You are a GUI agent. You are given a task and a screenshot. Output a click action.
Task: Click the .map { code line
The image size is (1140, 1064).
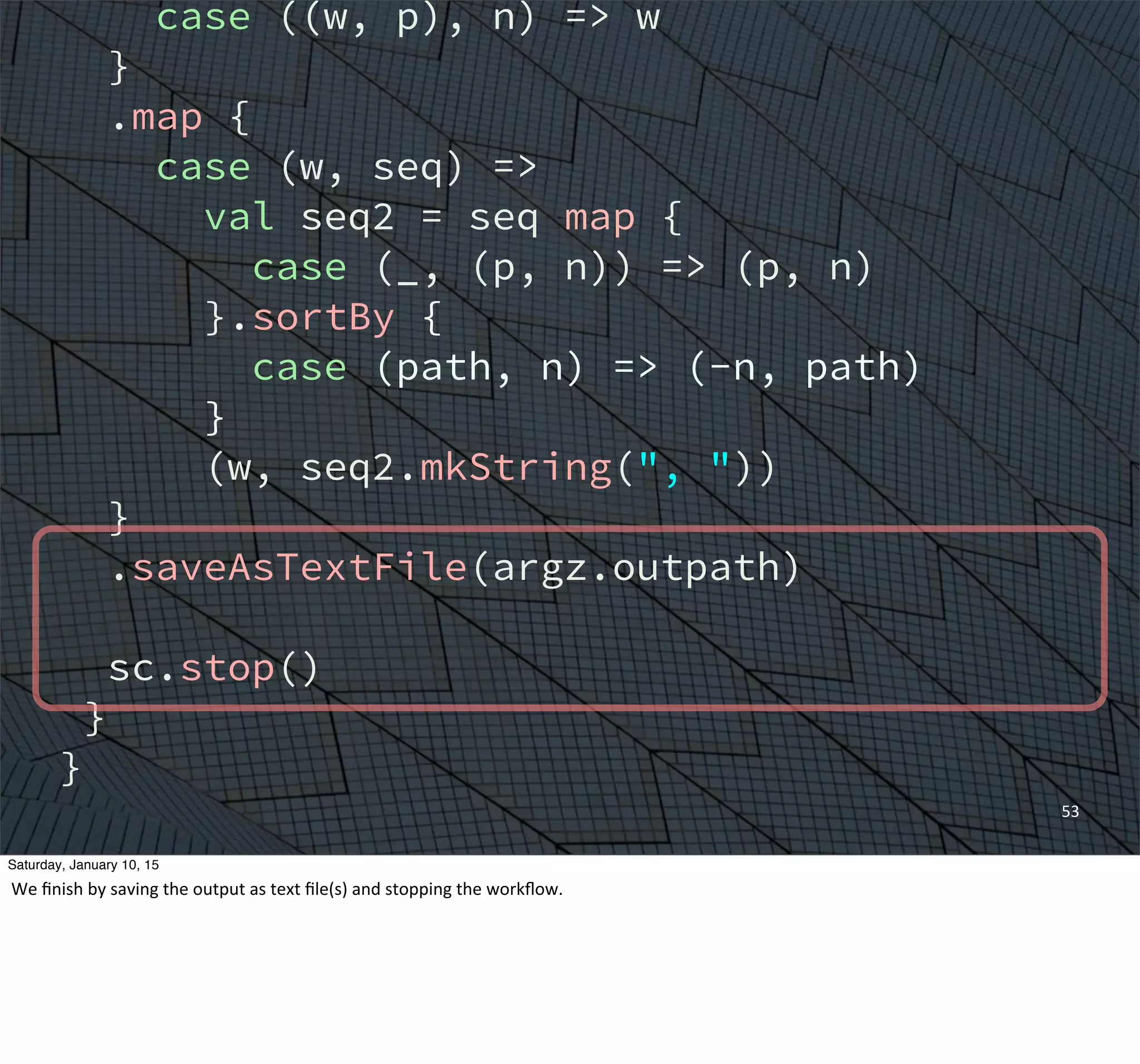click(181, 119)
